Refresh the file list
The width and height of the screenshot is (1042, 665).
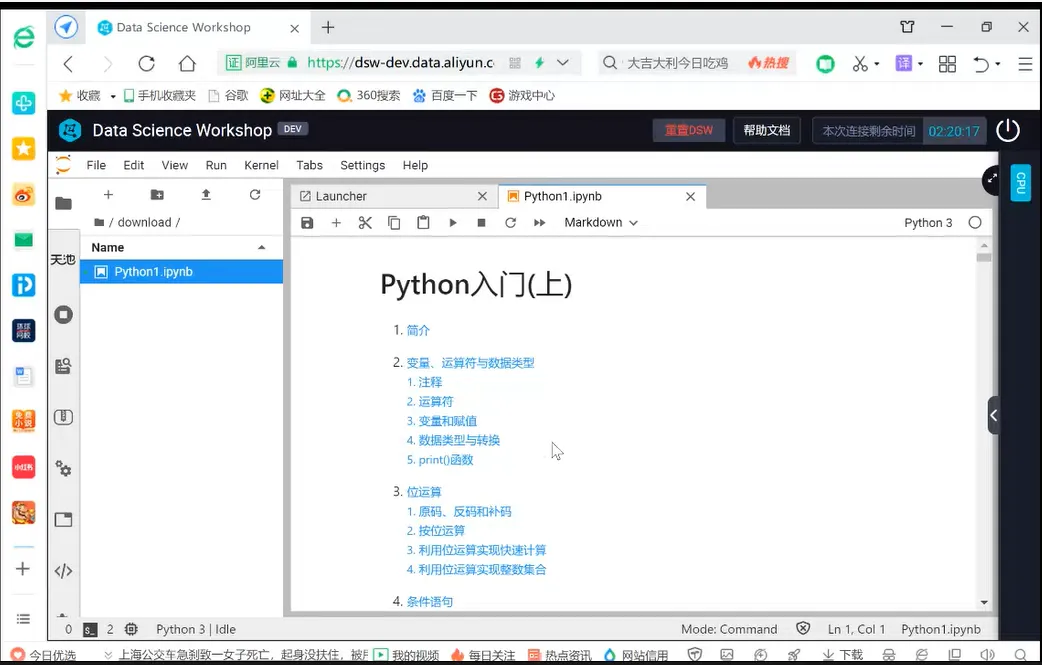(255, 195)
